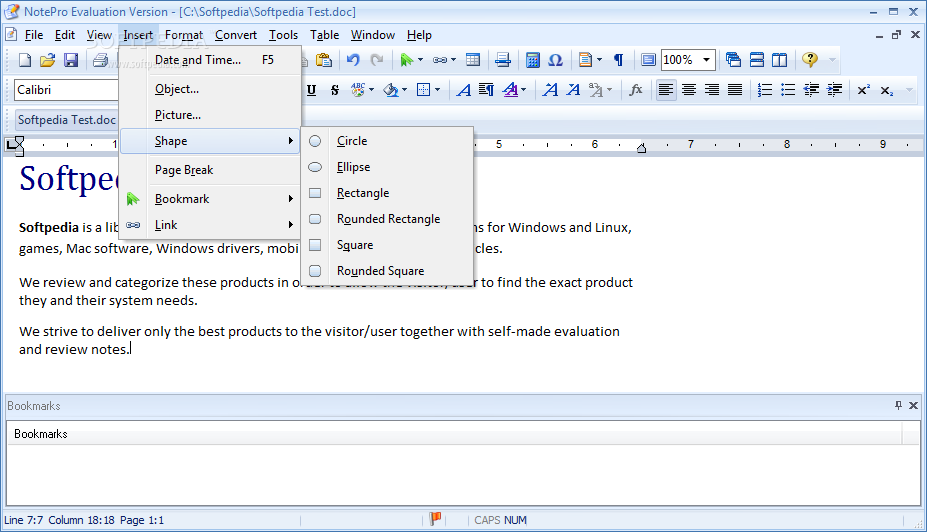Screen dimensions: 927x532
Task: Expand font color dropdown arrow
Action: click(524, 90)
